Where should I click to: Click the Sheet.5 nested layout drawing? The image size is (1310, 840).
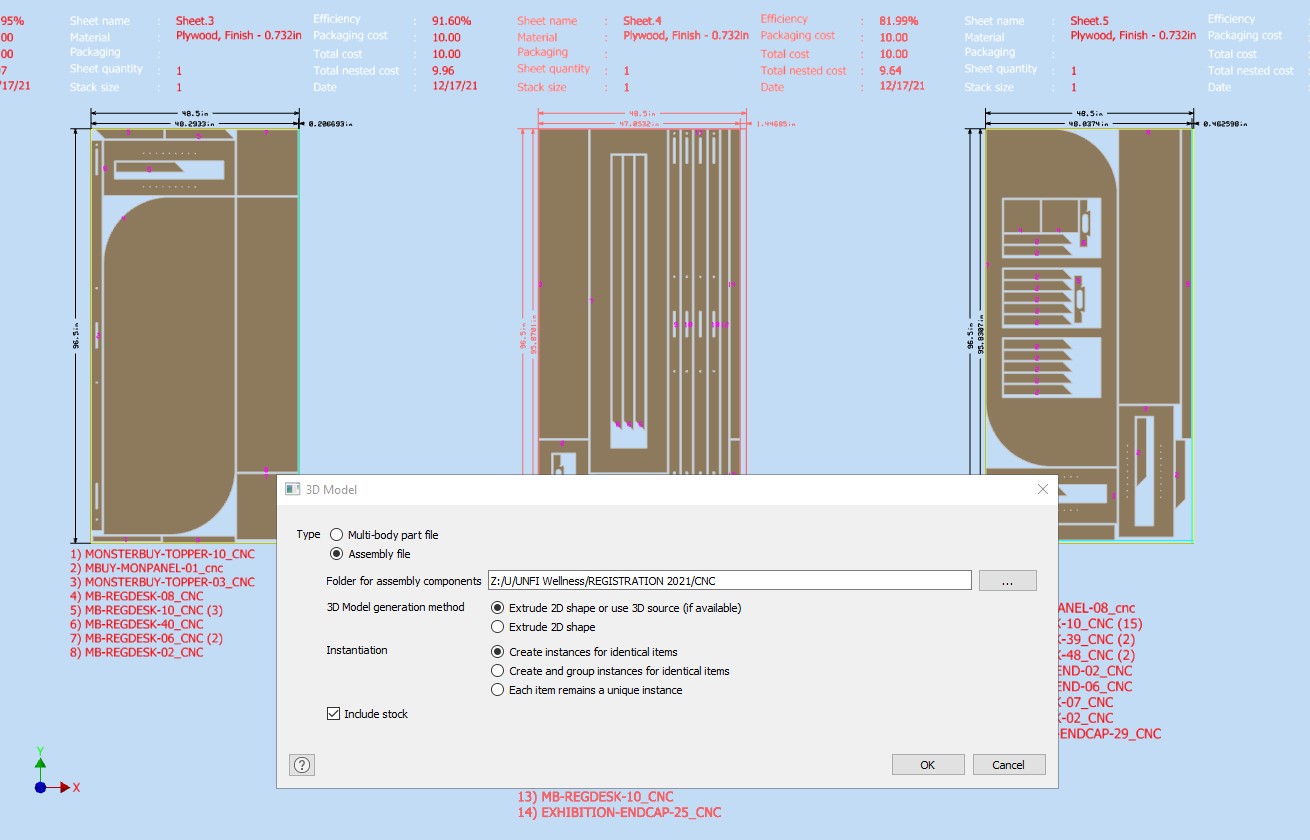[x=1089, y=335]
